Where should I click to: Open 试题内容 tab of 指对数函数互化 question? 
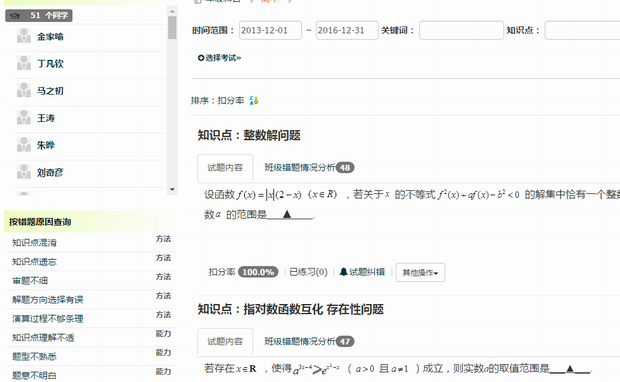pos(225,341)
